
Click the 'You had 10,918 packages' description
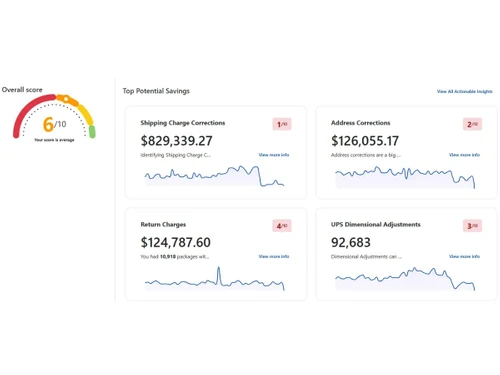coord(174,257)
